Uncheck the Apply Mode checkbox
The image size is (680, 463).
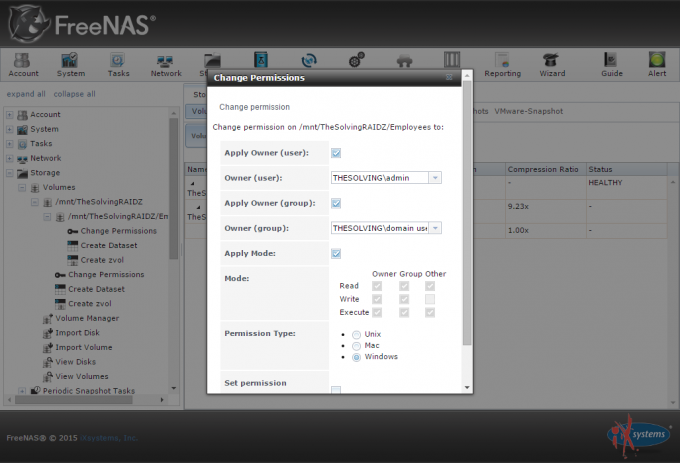pos(336,254)
